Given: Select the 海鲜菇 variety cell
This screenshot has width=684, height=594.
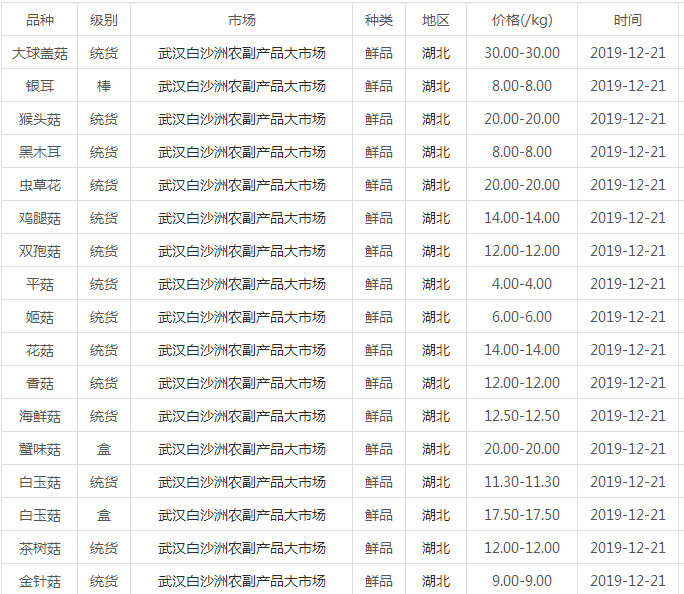Looking at the screenshot, I should [40, 416].
